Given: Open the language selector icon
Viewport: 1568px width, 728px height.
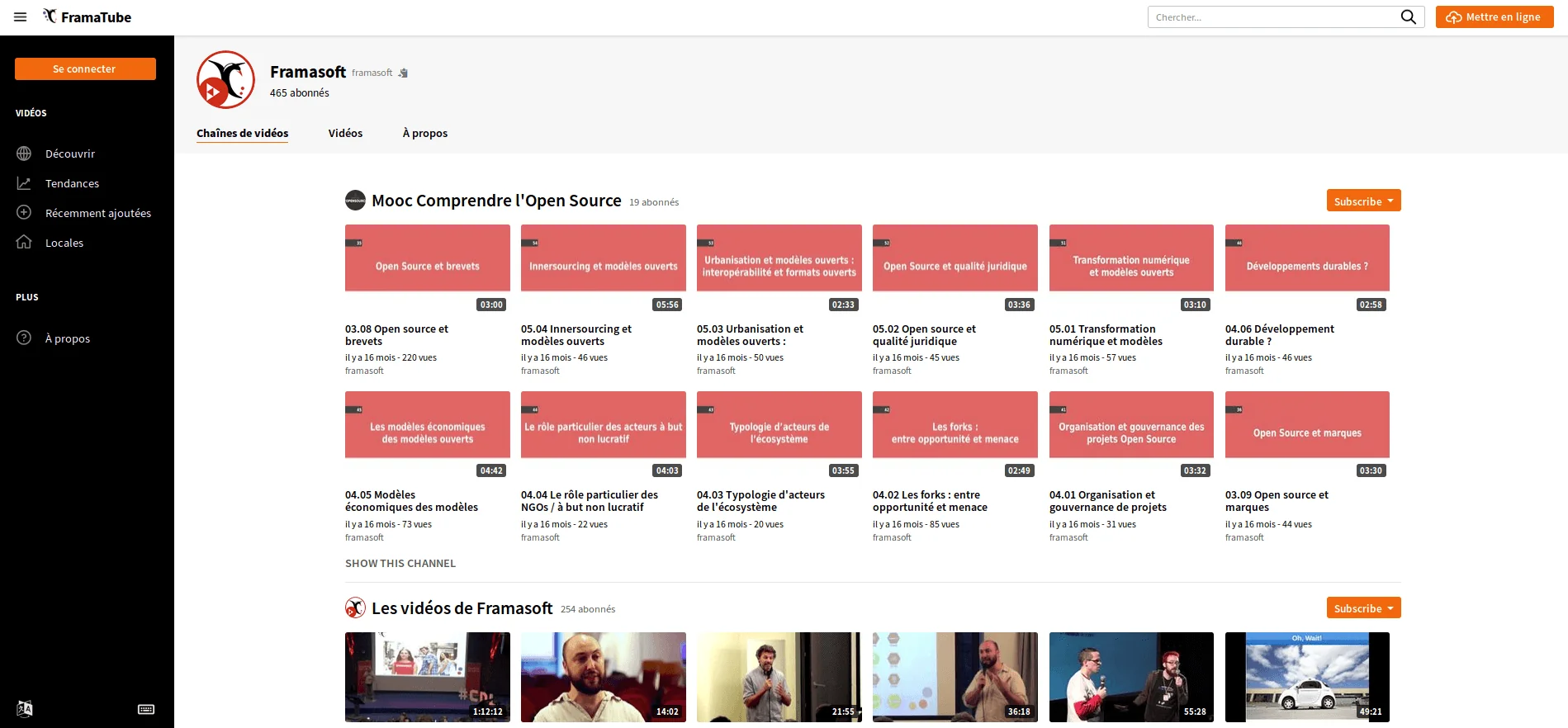Looking at the screenshot, I should pyautogui.click(x=25, y=708).
